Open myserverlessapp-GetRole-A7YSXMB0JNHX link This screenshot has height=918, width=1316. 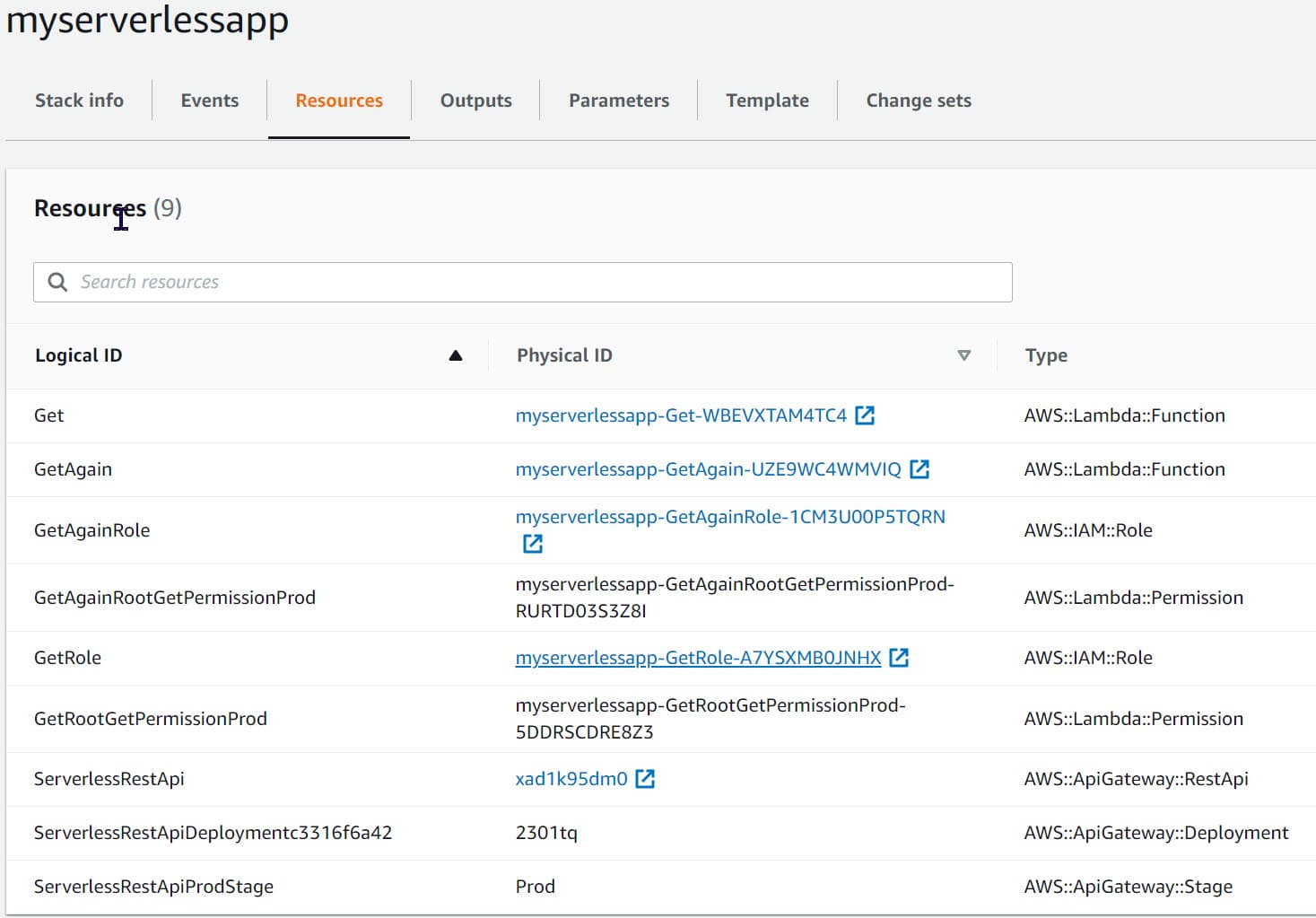tap(698, 658)
